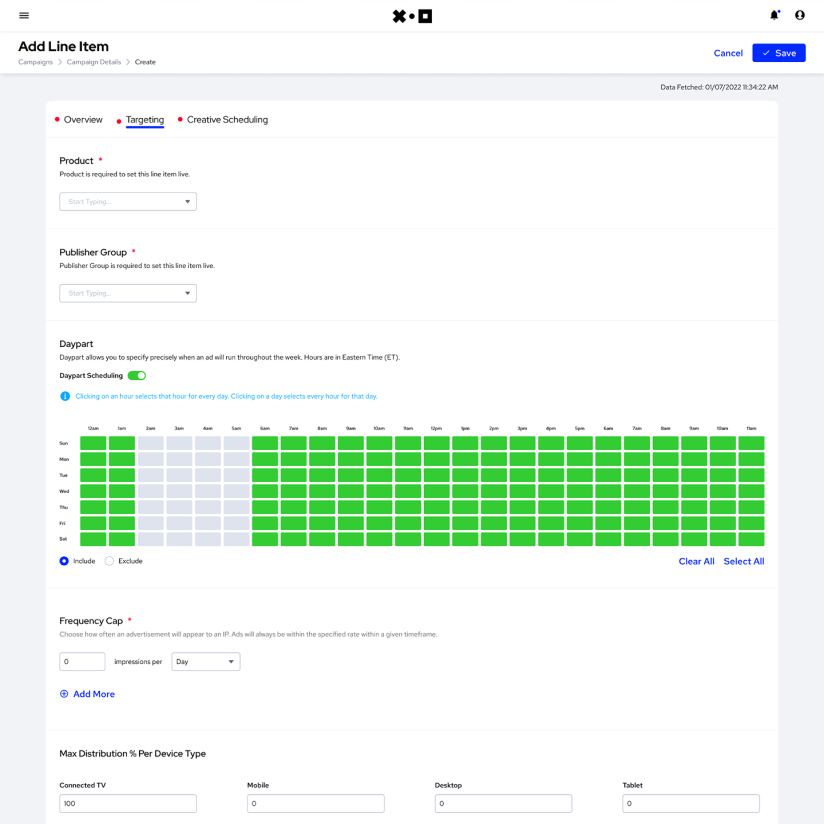The width and height of the screenshot is (824, 824).
Task: Click the Cancel link
Action: pos(728,53)
